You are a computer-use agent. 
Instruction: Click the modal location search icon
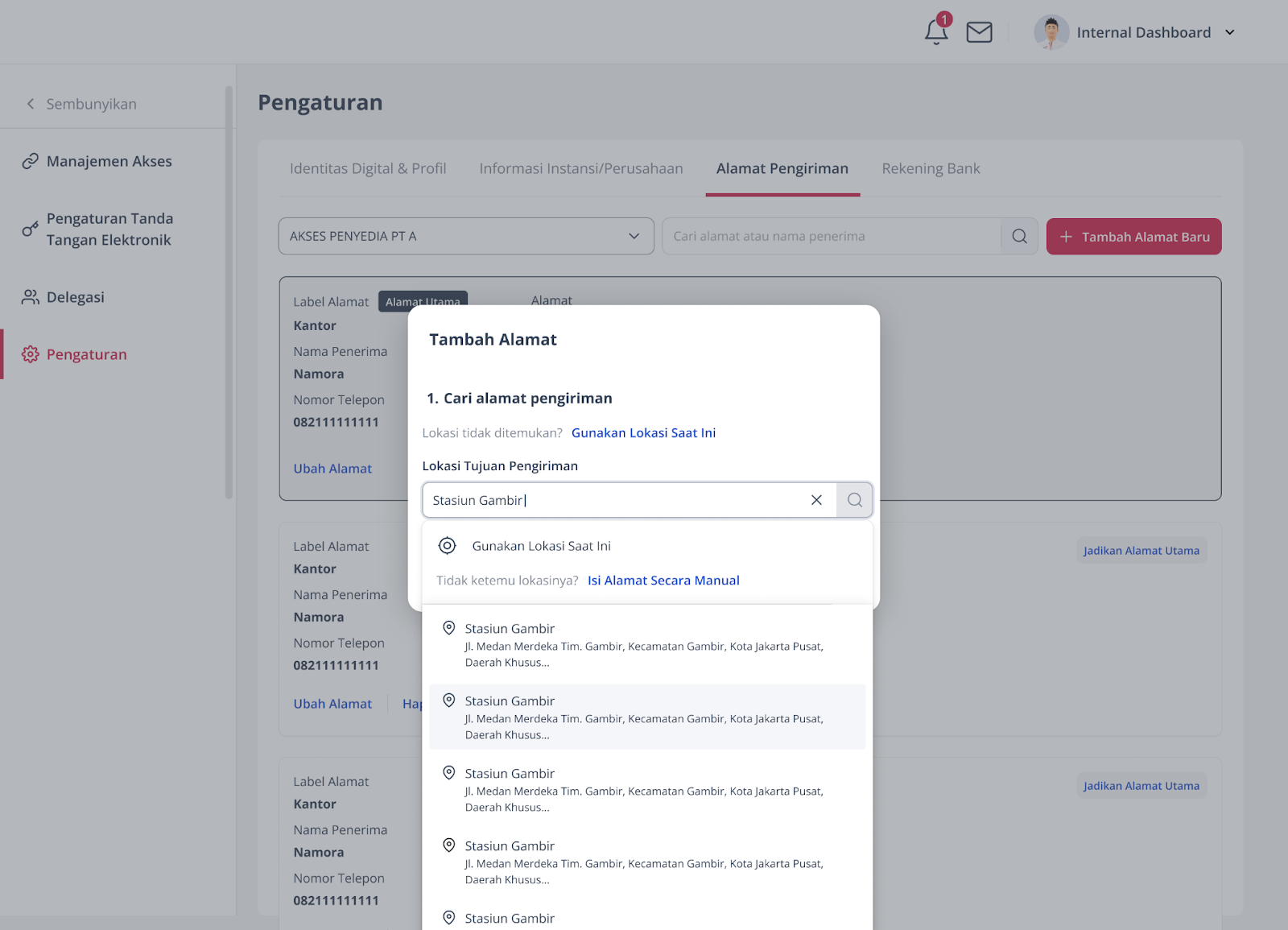[855, 500]
